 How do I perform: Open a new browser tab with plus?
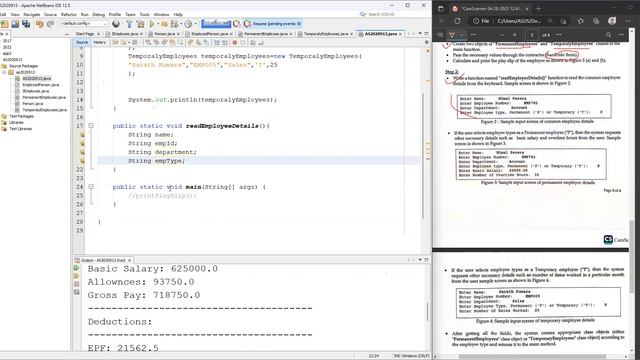538,8
